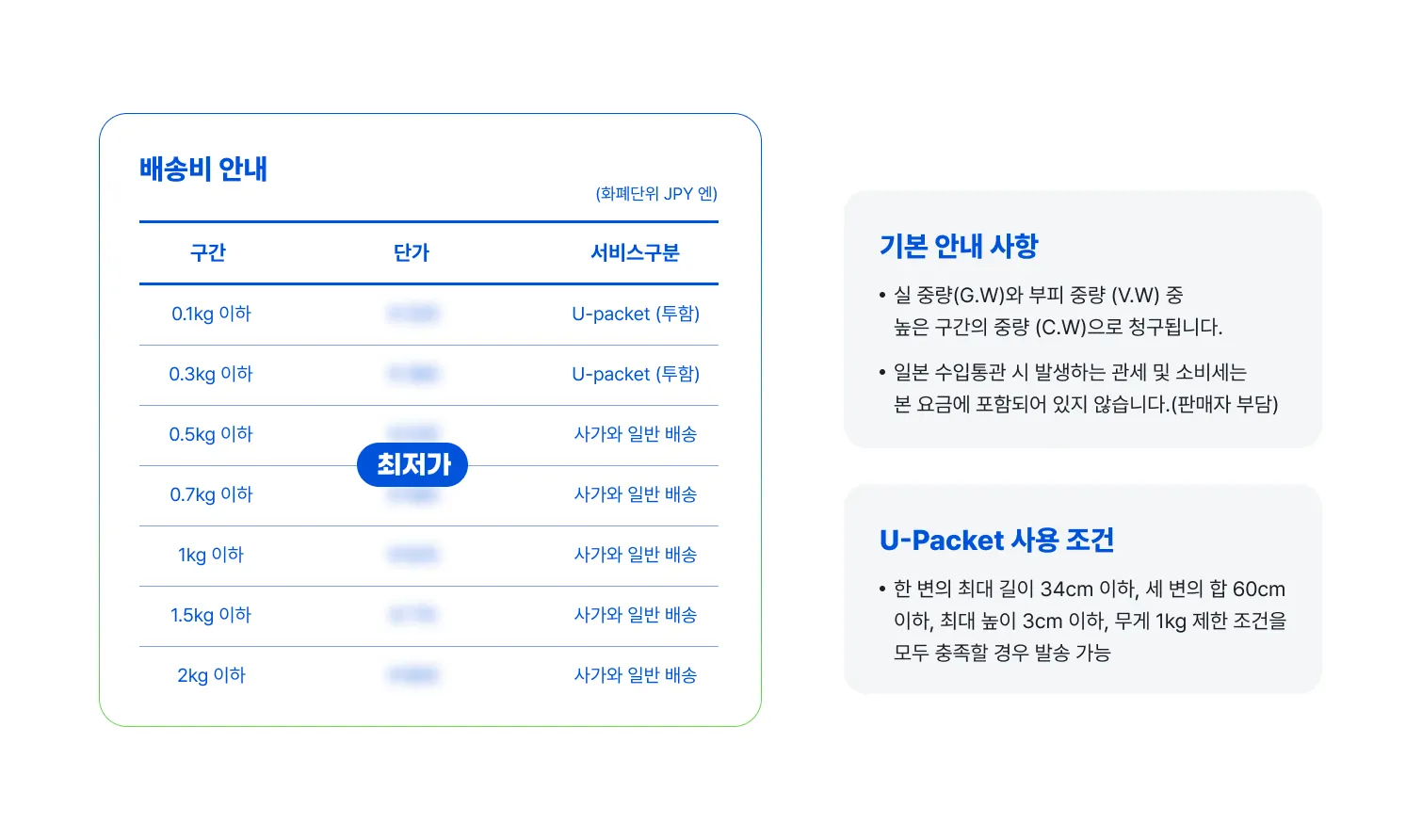1422x840 pixels.
Task: Select the 2kg 이하 row label
Action: tap(211, 675)
